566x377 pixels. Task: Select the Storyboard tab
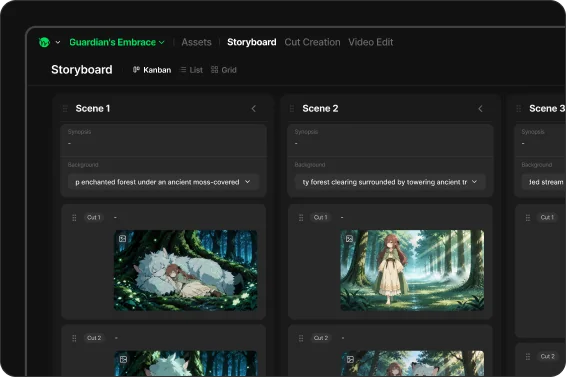coord(252,42)
